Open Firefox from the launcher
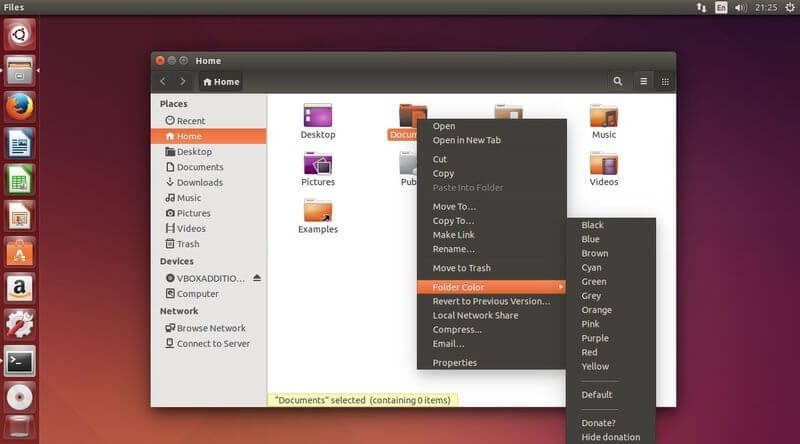Viewport: 800px width, 444px height. tap(19, 107)
